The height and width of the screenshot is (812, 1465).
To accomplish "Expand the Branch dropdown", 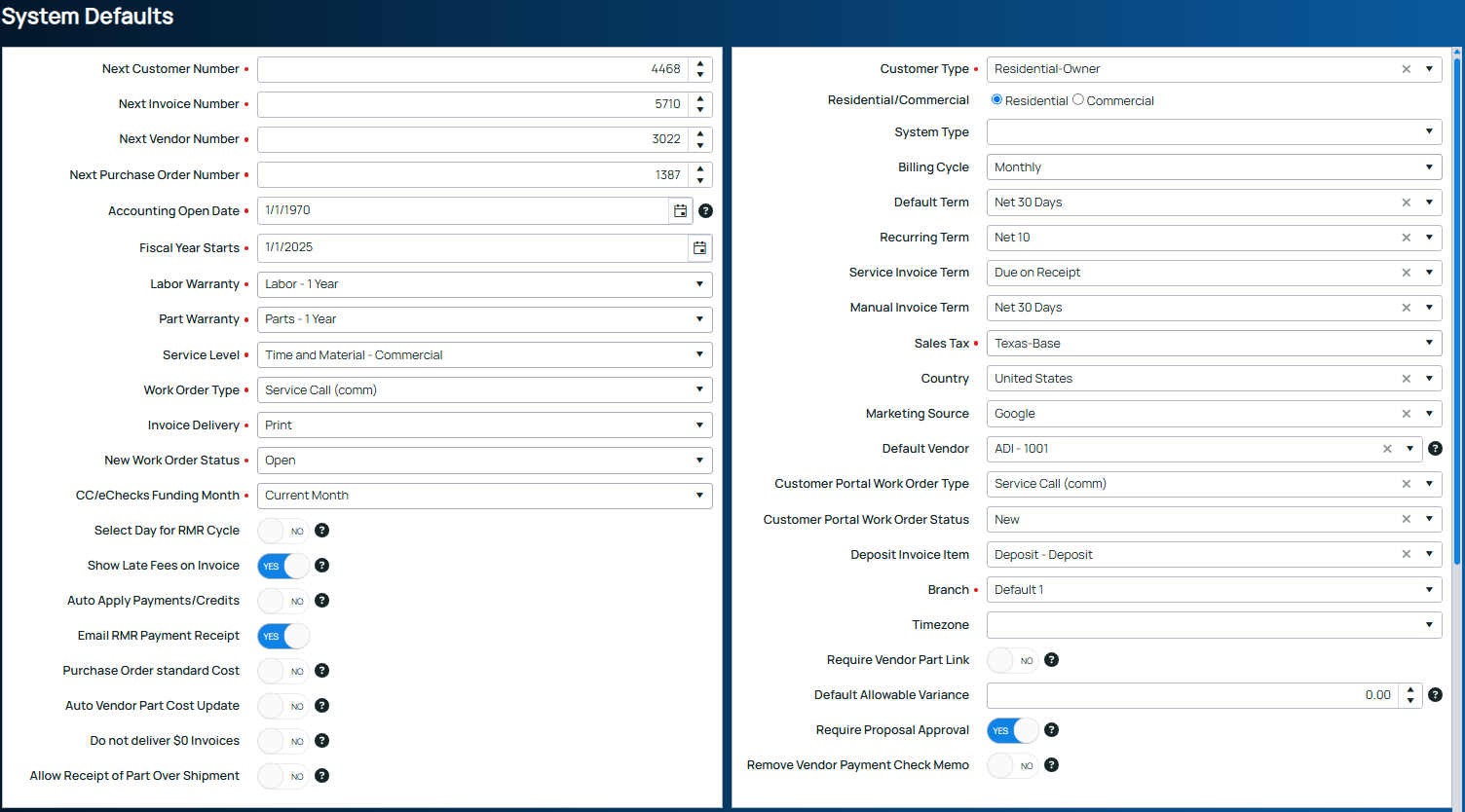I will click(1429, 590).
